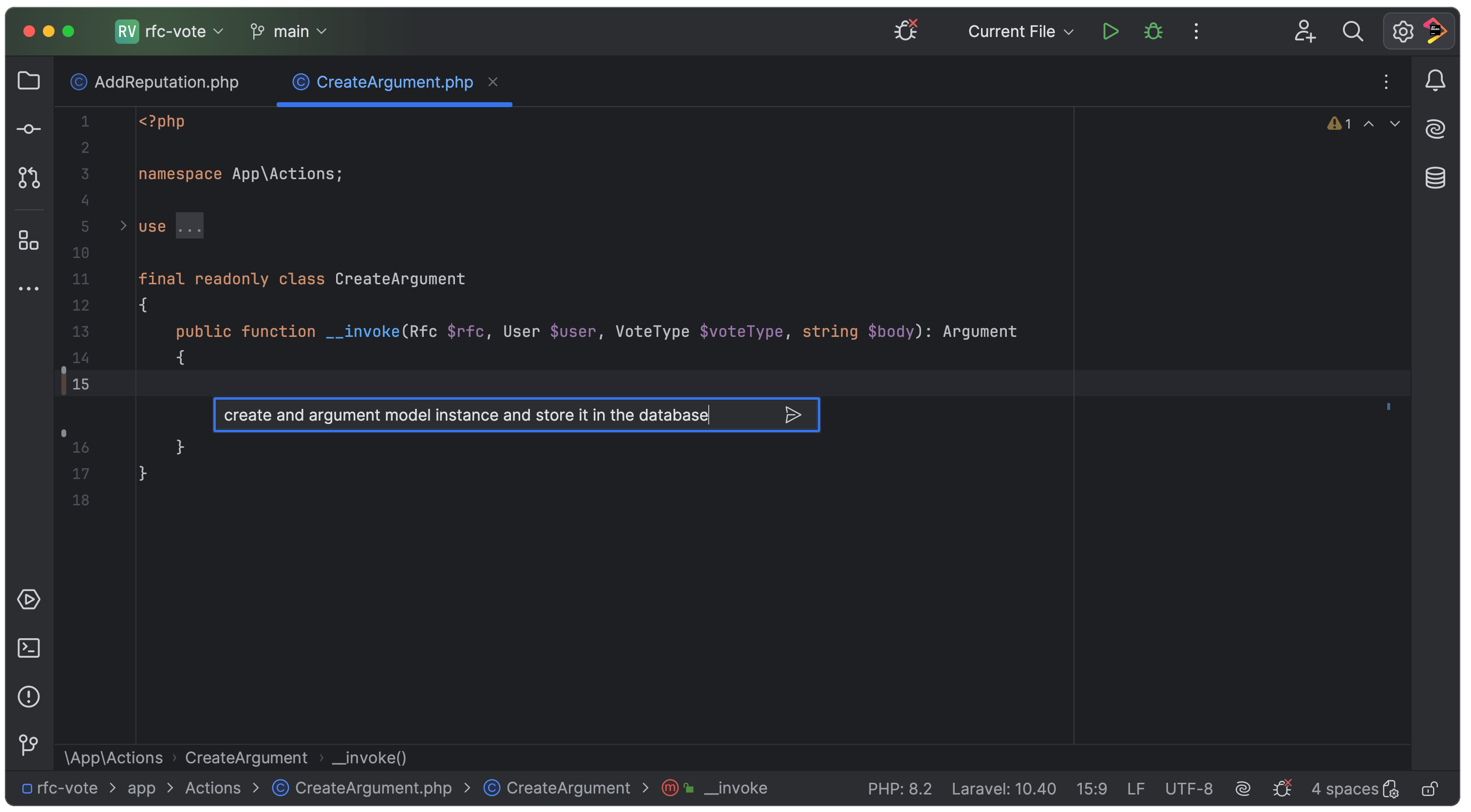Send the AI prompt with arrow icon

(x=792, y=415)
